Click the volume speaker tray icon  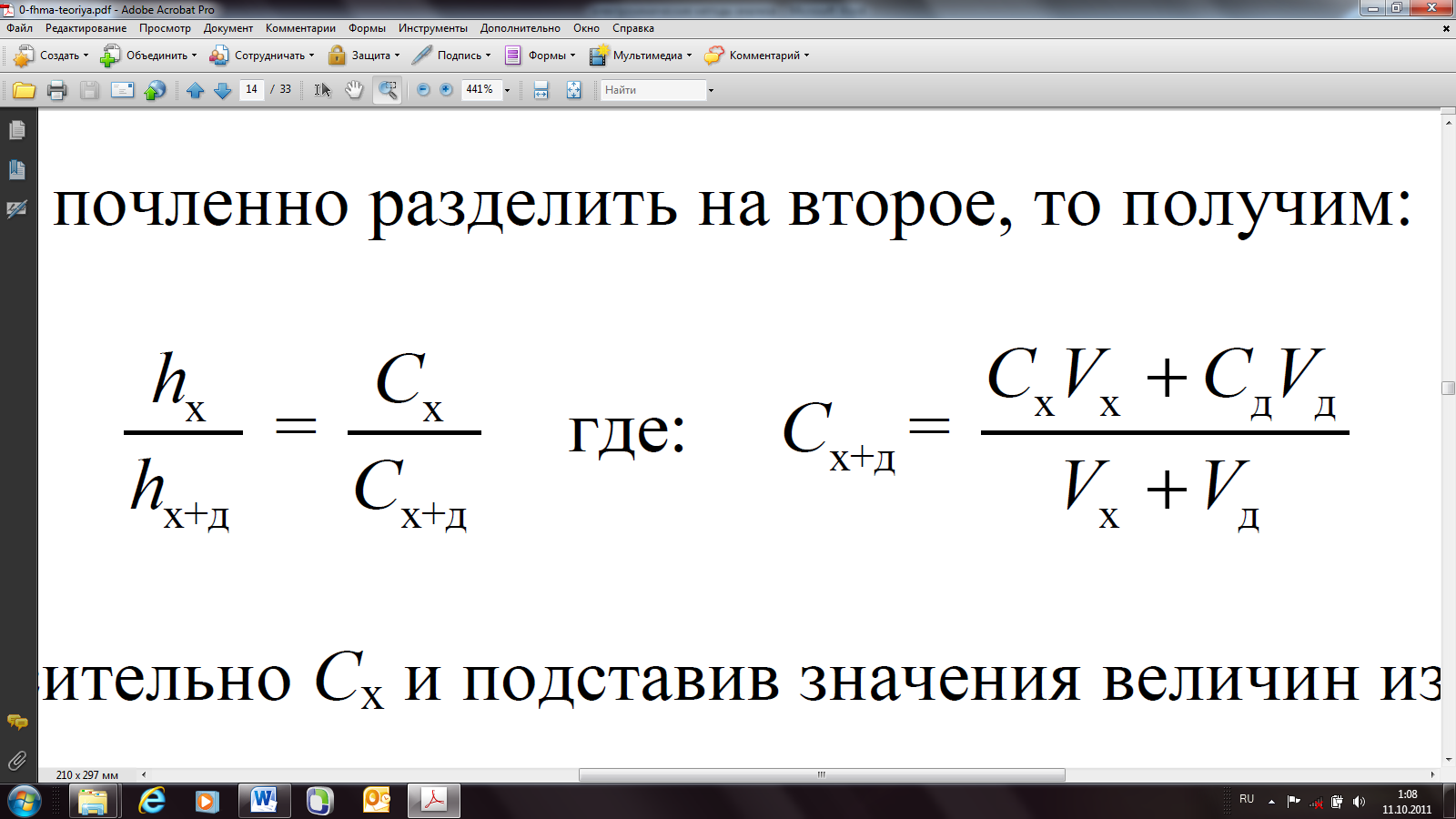1359,802
